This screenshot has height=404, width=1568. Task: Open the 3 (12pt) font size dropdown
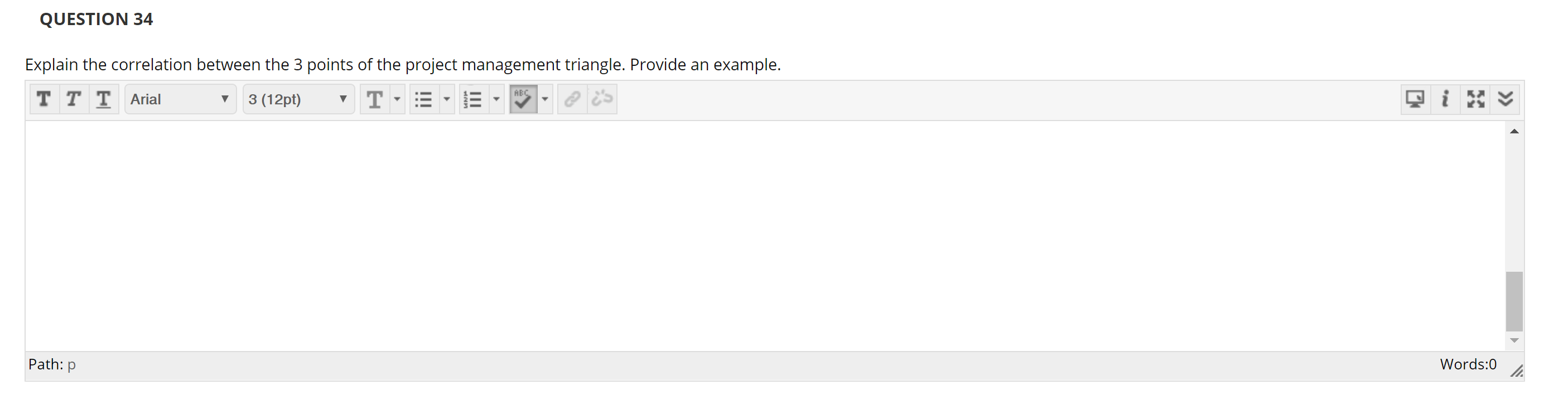coord(298,99)
